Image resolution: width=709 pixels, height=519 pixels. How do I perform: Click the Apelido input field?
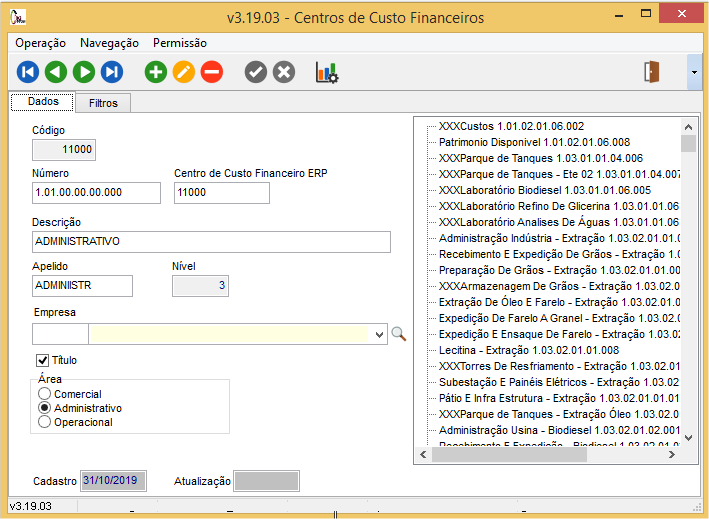82,286
